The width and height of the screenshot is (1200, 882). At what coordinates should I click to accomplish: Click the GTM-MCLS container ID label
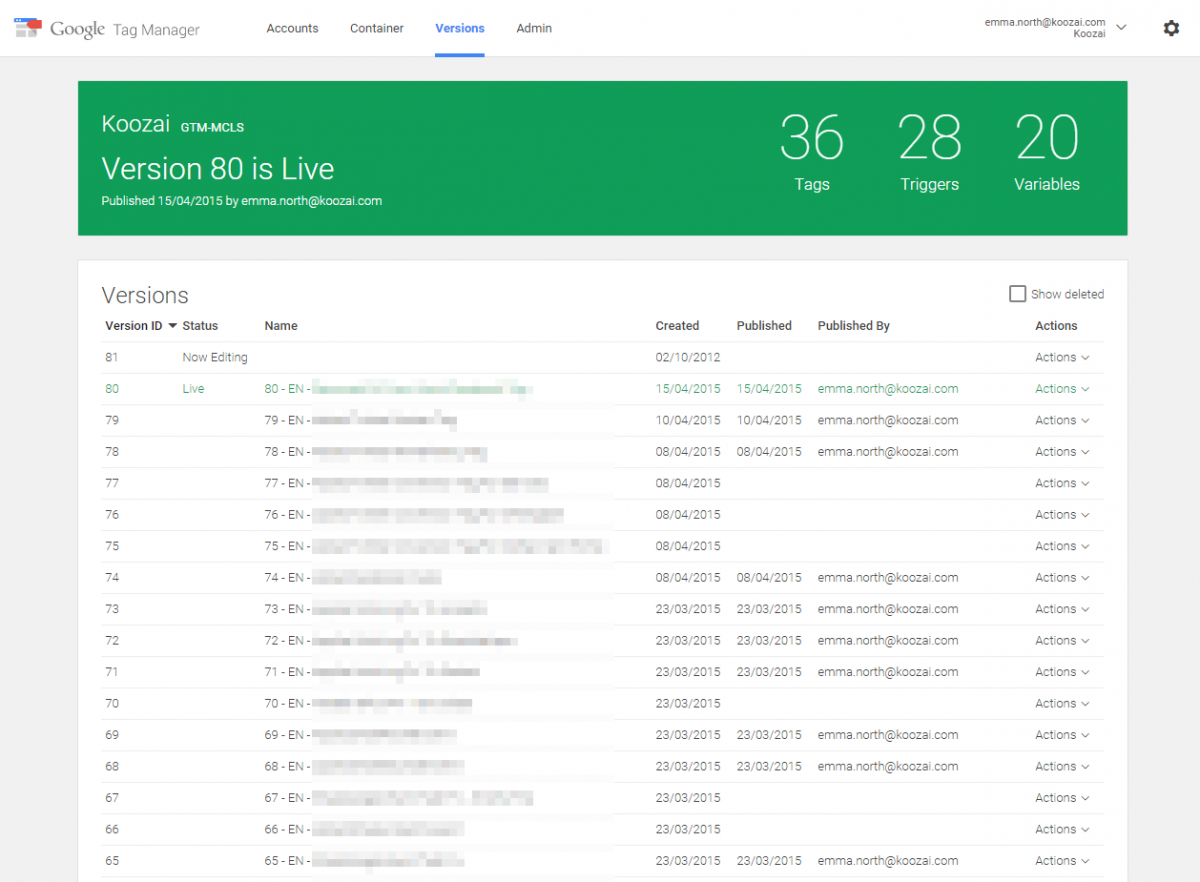click(211, 127)
